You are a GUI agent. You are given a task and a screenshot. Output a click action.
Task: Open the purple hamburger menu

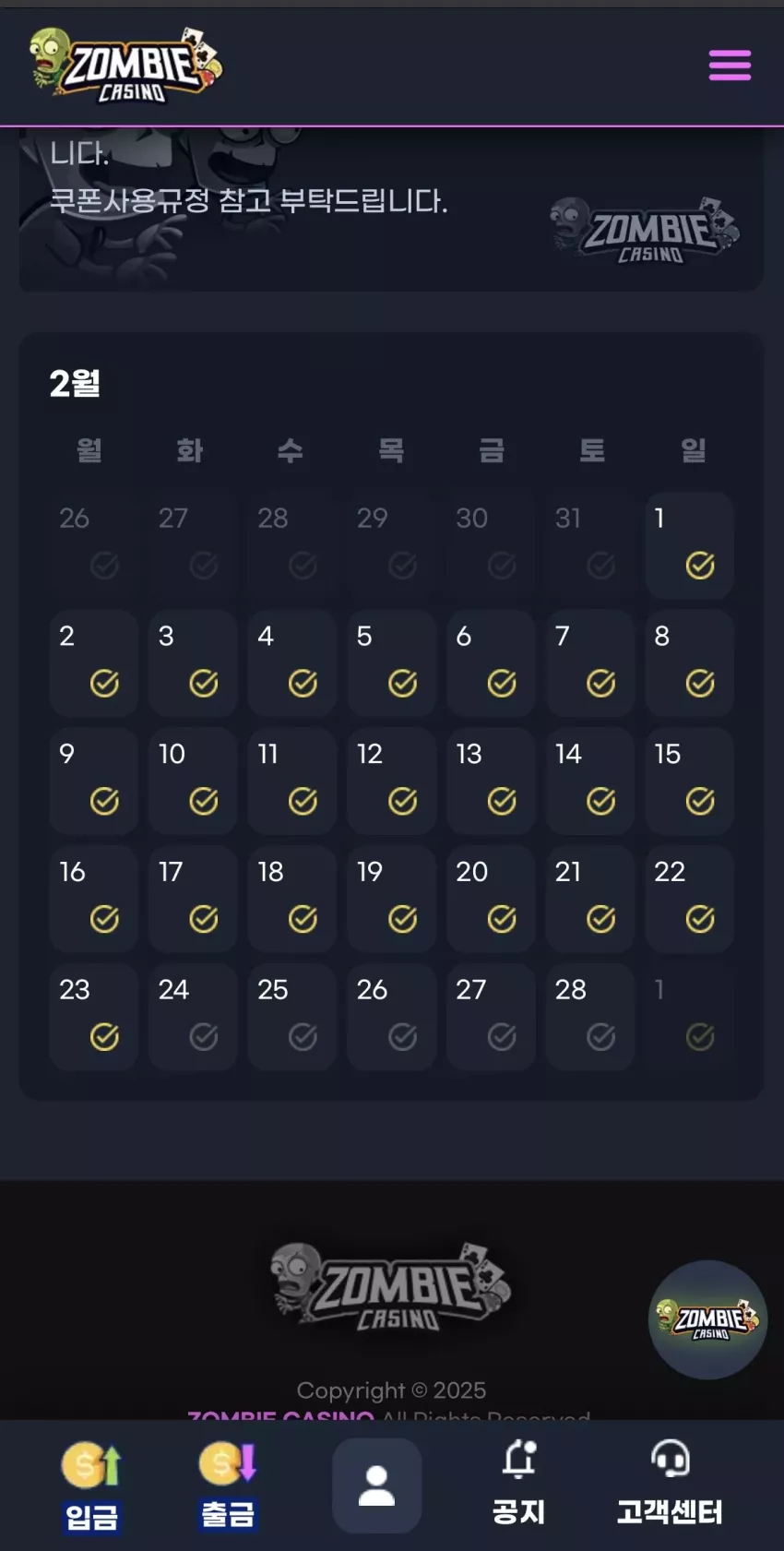coord(730,65)
